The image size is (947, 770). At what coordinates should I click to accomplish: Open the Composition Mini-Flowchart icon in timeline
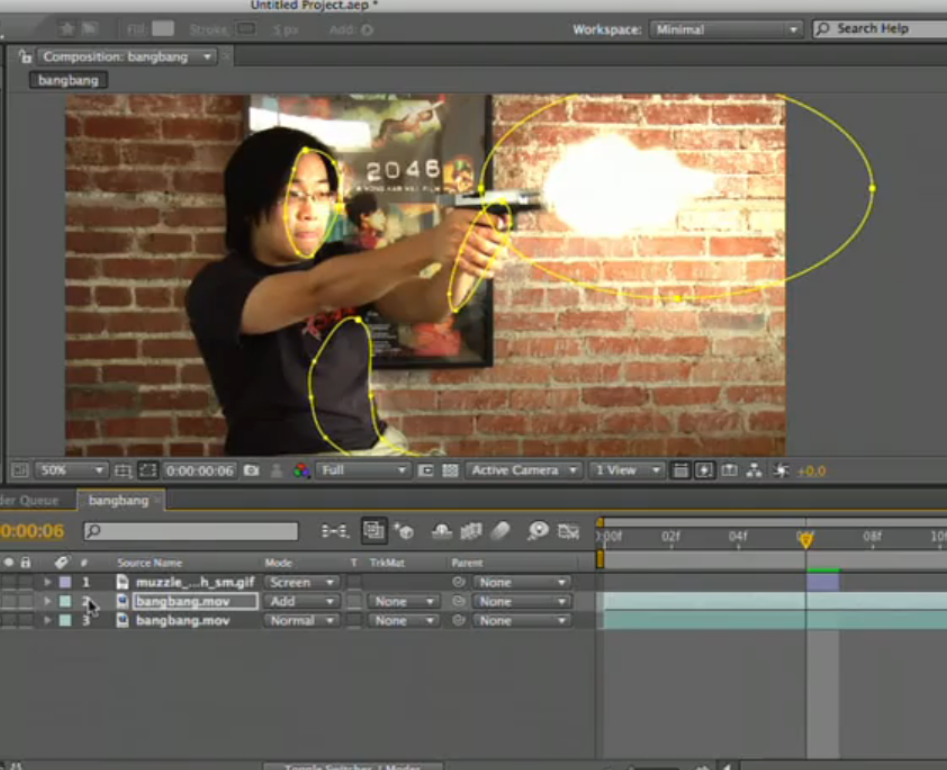point(335,531)
